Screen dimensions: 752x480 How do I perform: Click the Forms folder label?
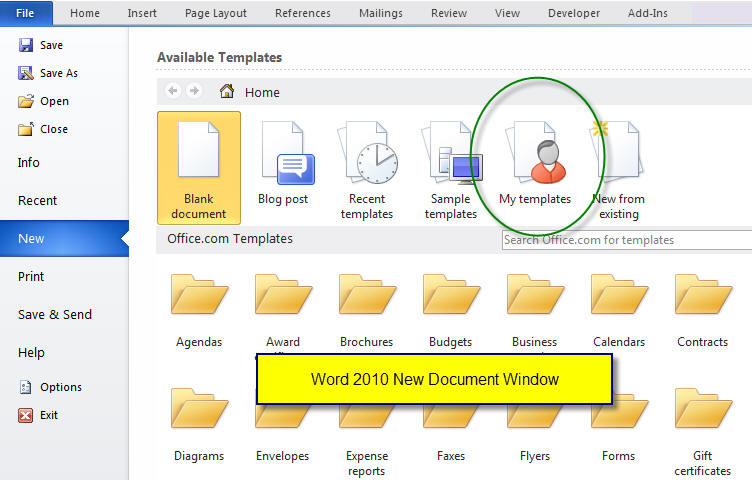click(619, 456)
